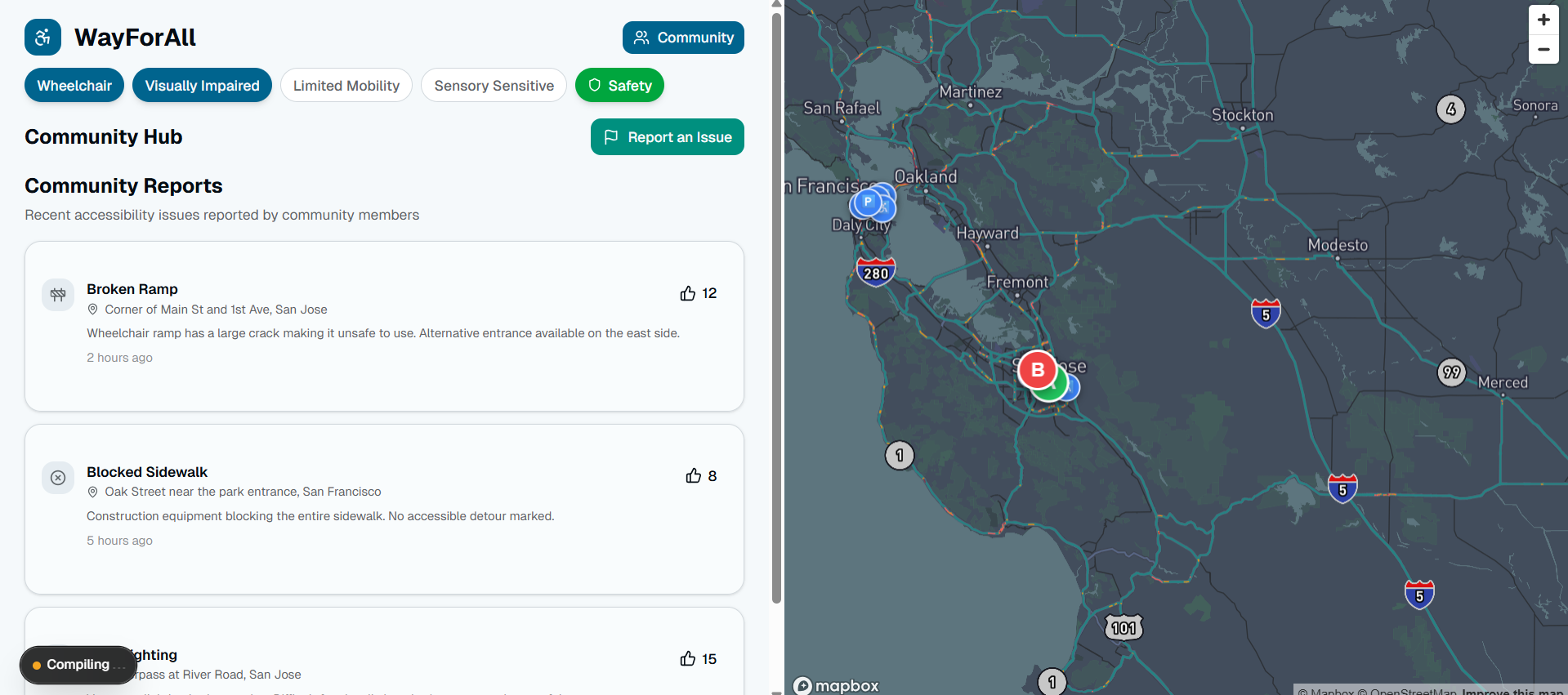This screenshot has height=695, width=1568.
Task: Select 'Corner of Main St and 1st Ave' text
Action: click(x=187, y=310)
